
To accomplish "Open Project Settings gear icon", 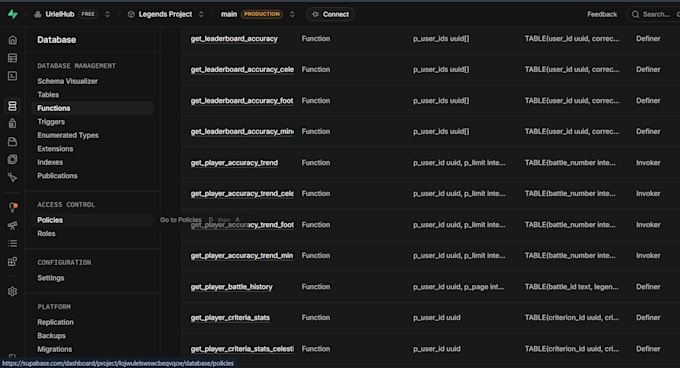I will 13,291.
